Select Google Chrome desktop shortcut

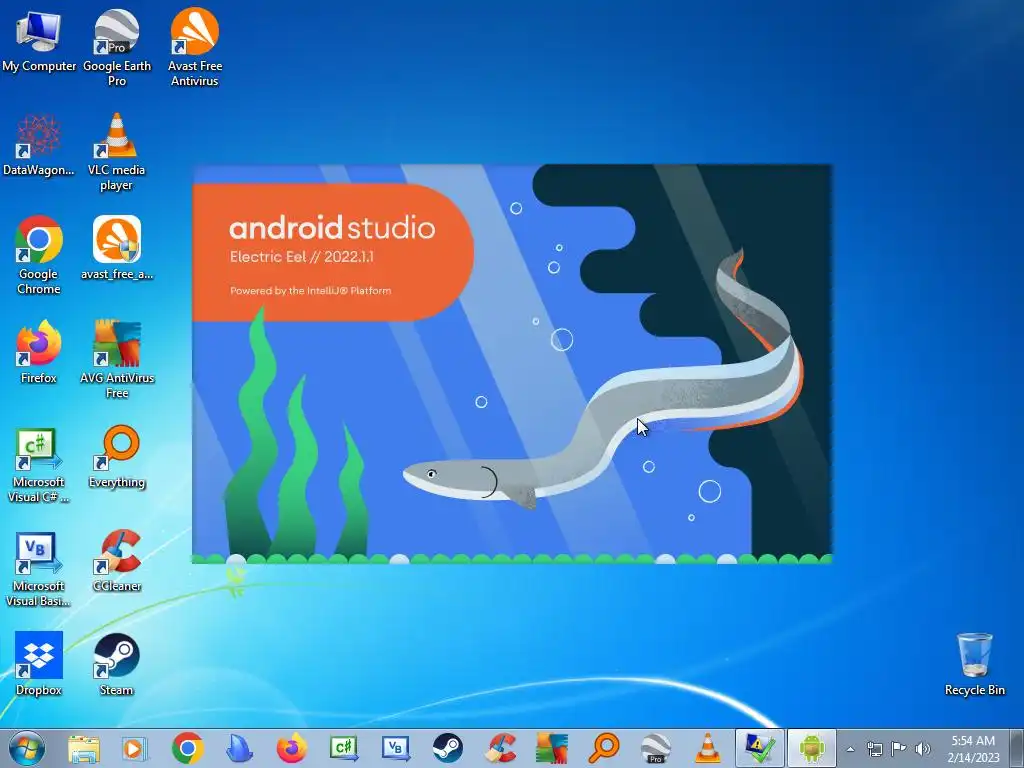[39, 255]
